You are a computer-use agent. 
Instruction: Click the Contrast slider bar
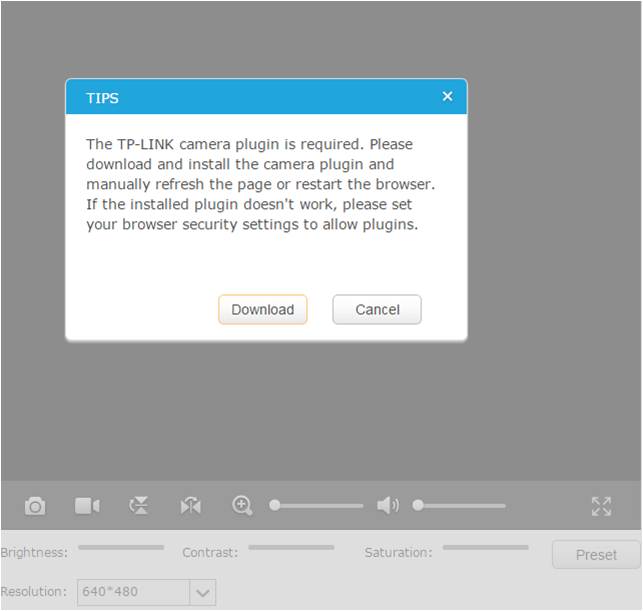291,547
